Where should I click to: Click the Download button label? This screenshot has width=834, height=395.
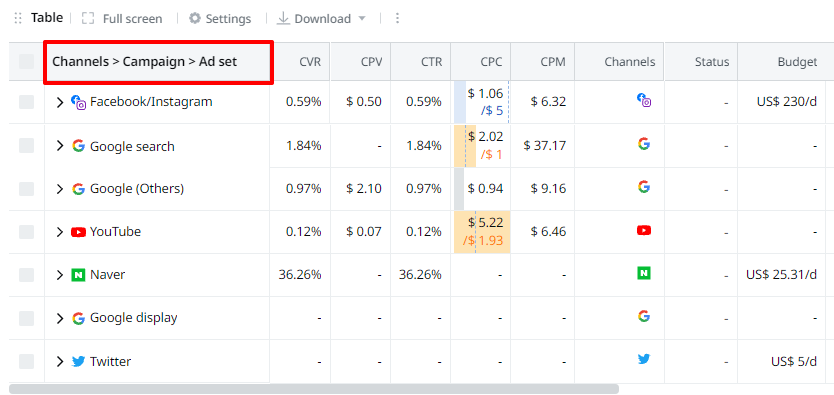pos(322,19)
